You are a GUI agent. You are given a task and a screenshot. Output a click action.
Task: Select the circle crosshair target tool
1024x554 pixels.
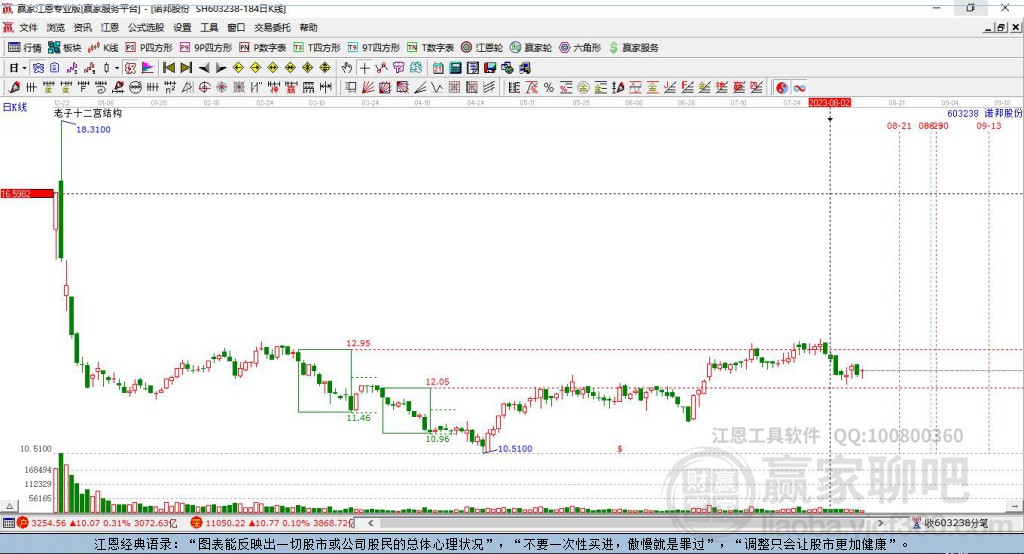(x=204, y=88)
